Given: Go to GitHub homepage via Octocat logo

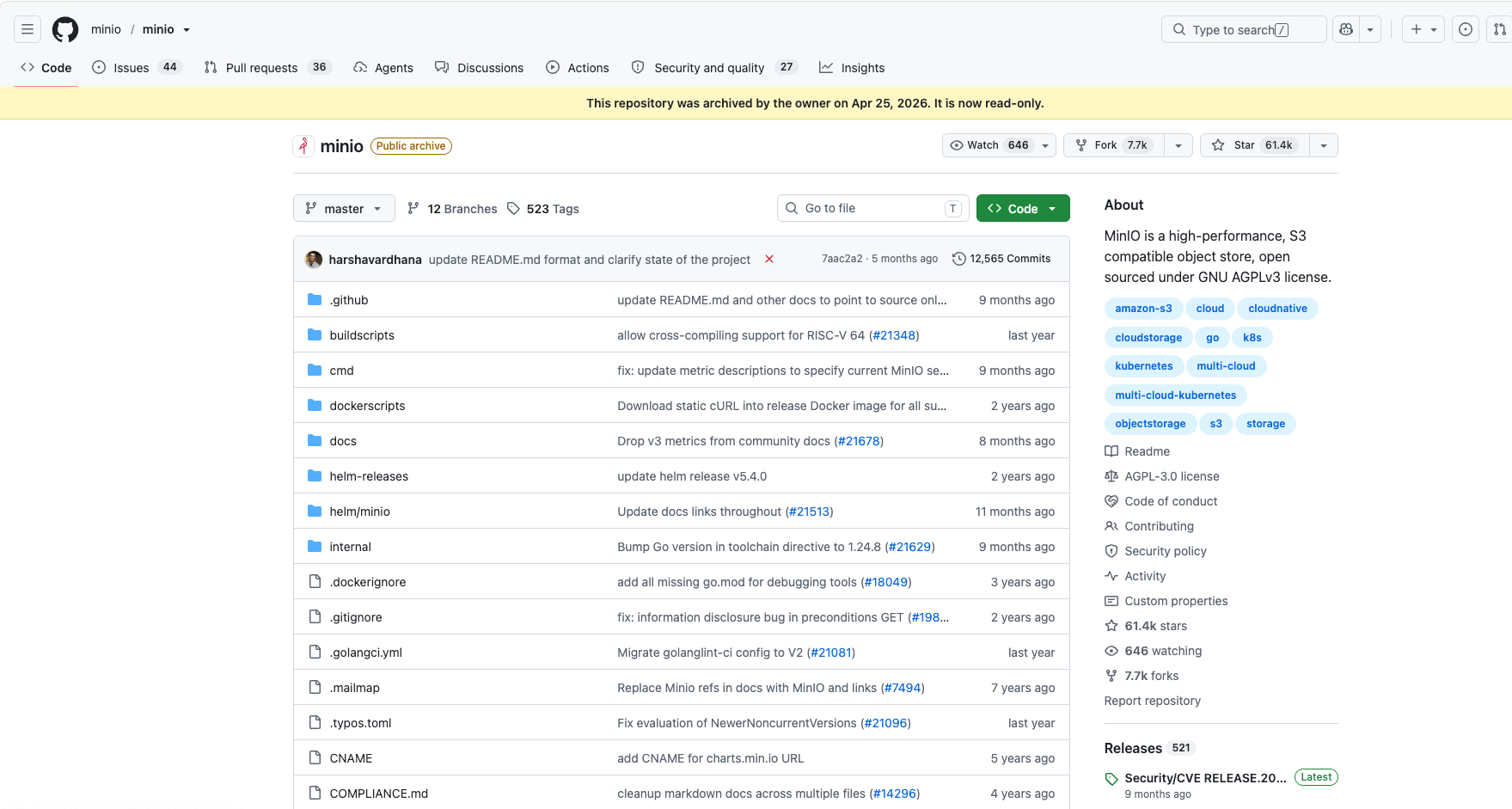Looking at the screenshot, I should [x=65, y=29].
